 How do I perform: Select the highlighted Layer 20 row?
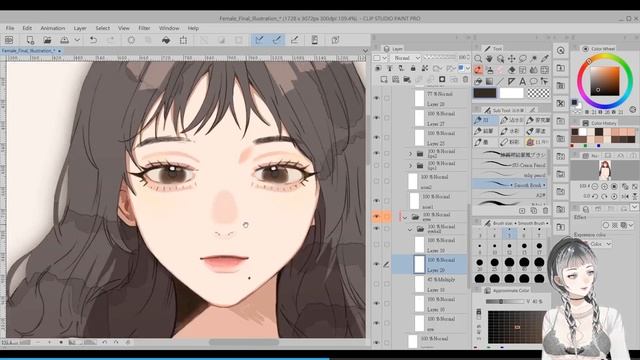[x=429, y=264]
